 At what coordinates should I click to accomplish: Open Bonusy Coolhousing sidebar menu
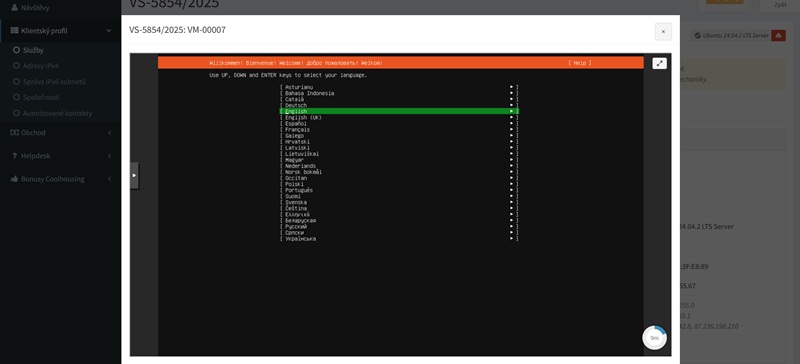(x=61, y=179)
